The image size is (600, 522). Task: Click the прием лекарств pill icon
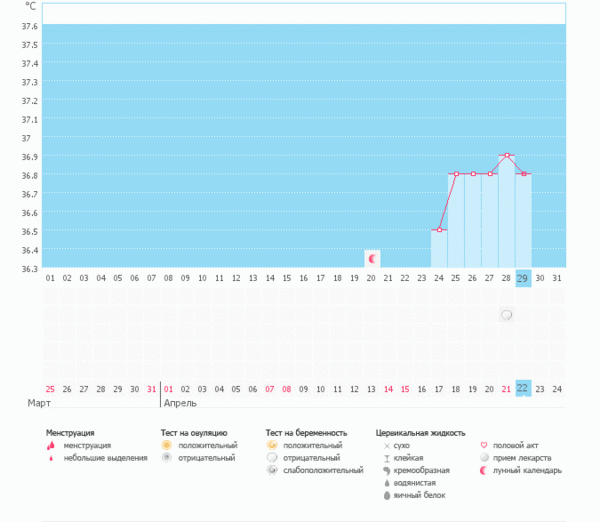[484, 457]
